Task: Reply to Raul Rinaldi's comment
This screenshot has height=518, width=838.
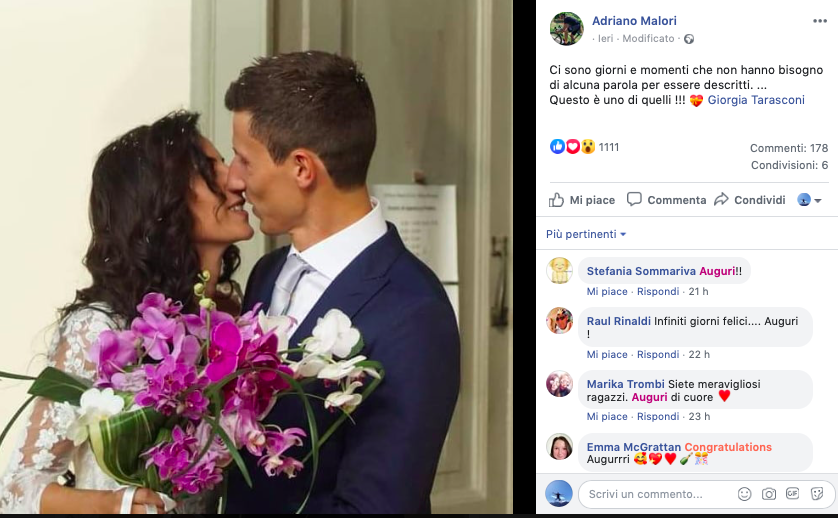Action: click(658, 354)
